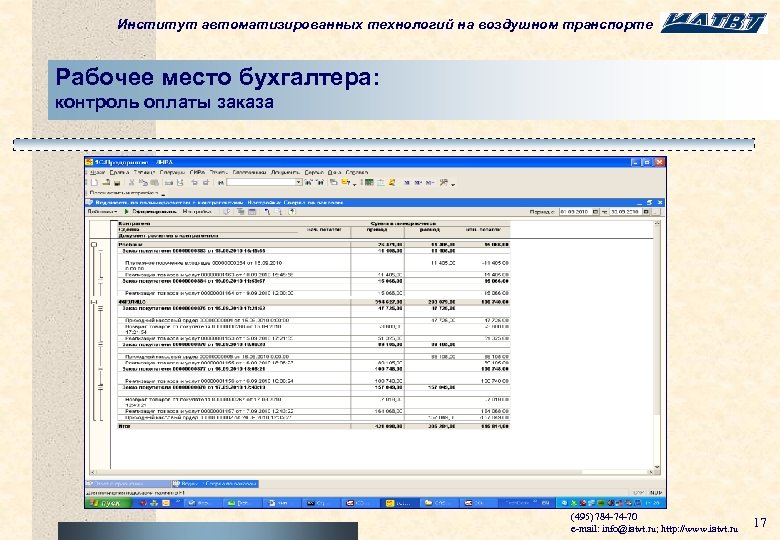780x540 pixels.
Task: Click the period selection ellipsis button
Action: tap(656, 212)
